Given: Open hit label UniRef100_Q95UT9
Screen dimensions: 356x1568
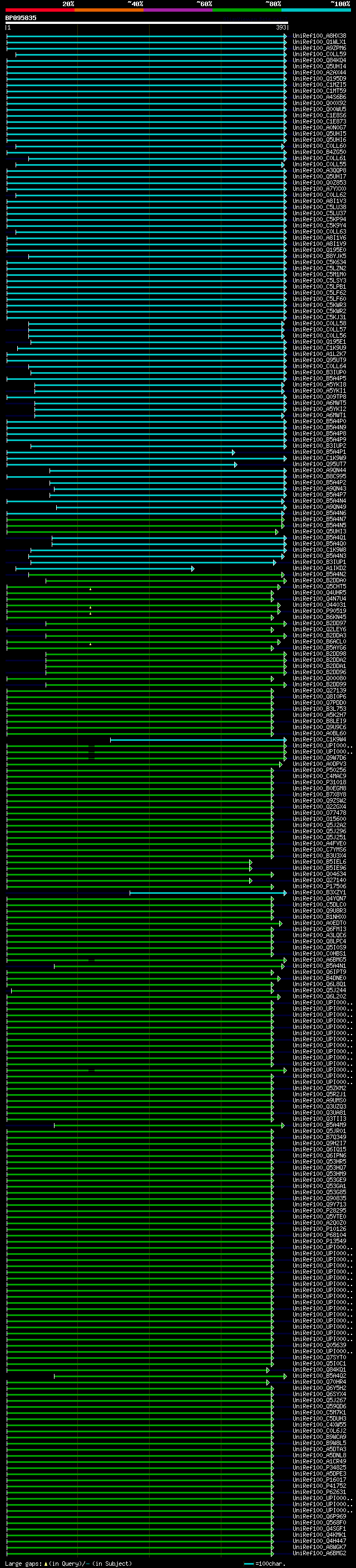Looking at the screenshot, I should (x=319, y=360).
